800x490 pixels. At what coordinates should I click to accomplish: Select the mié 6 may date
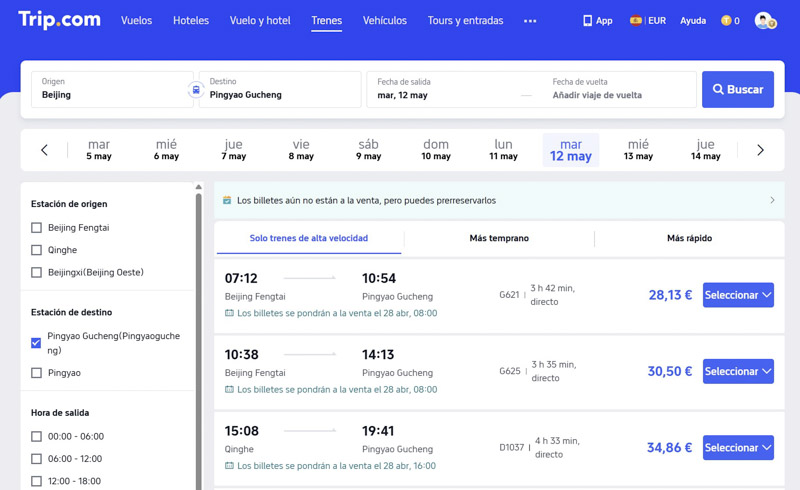[x=166, y=150]
